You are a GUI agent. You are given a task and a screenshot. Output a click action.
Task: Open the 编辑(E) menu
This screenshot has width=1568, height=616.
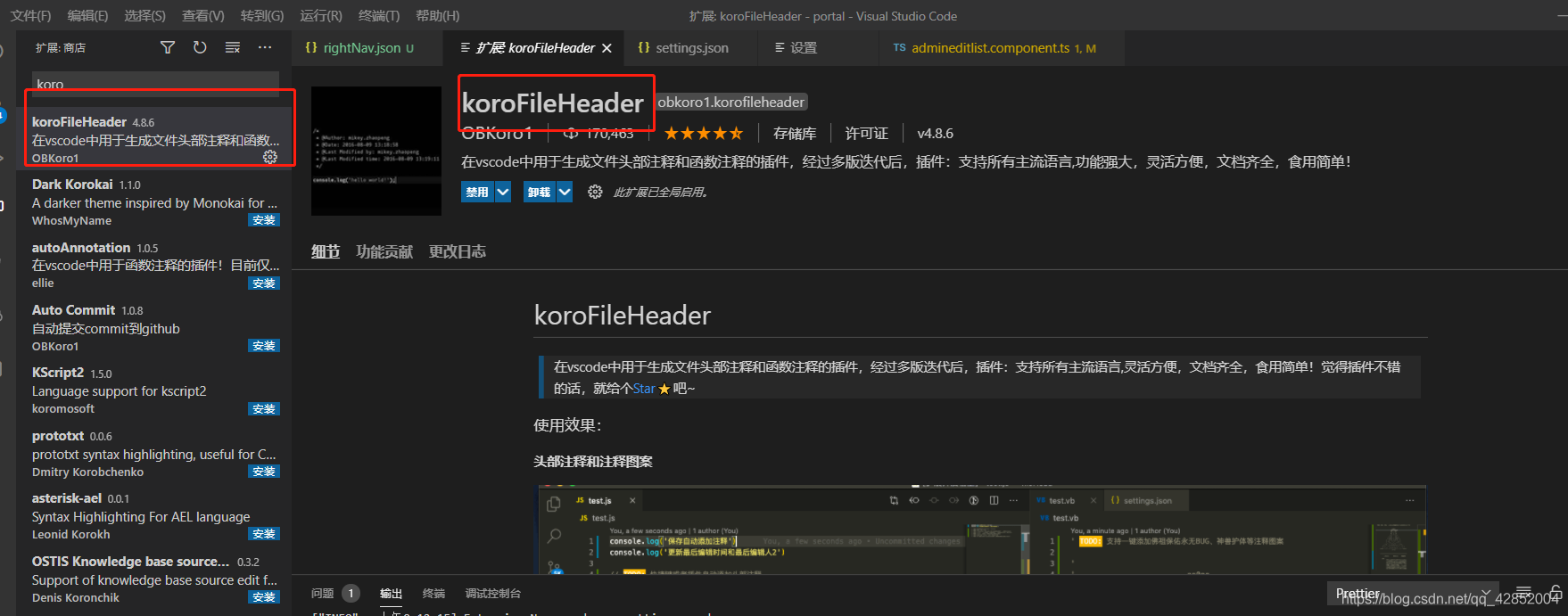(x=87, y=16)
